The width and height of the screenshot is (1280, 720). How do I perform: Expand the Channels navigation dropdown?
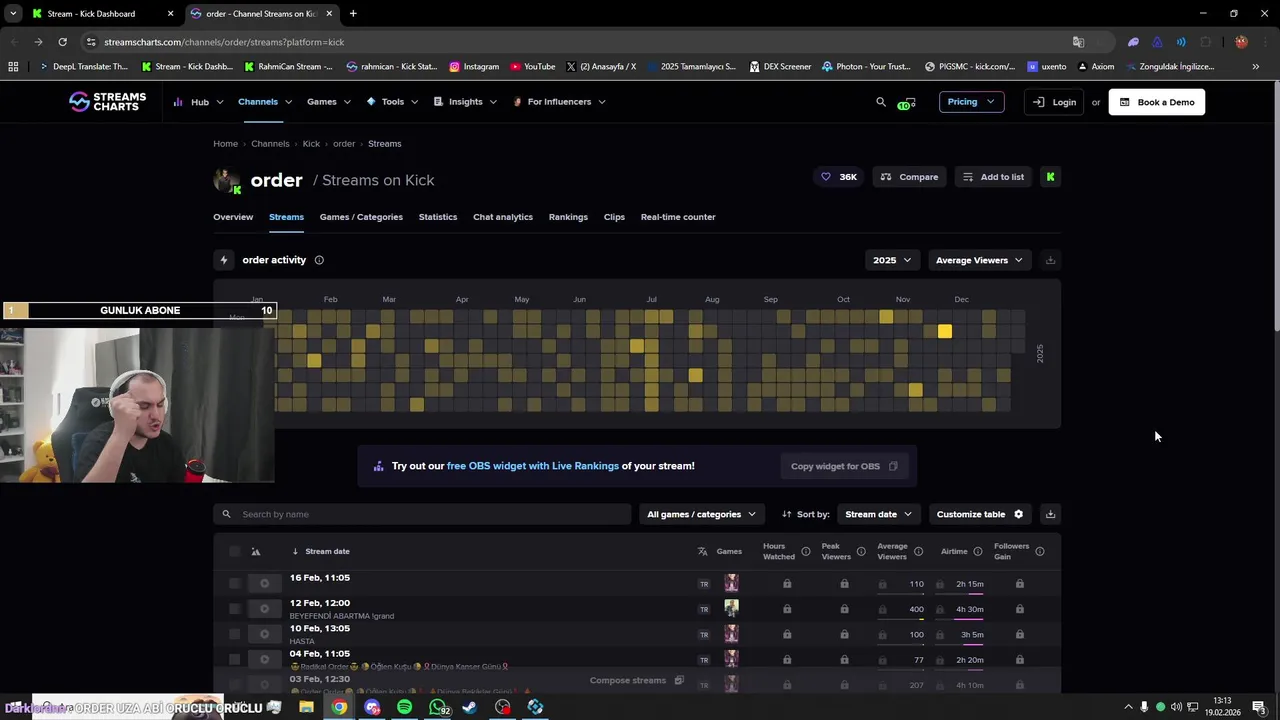(x=265, y=102)
